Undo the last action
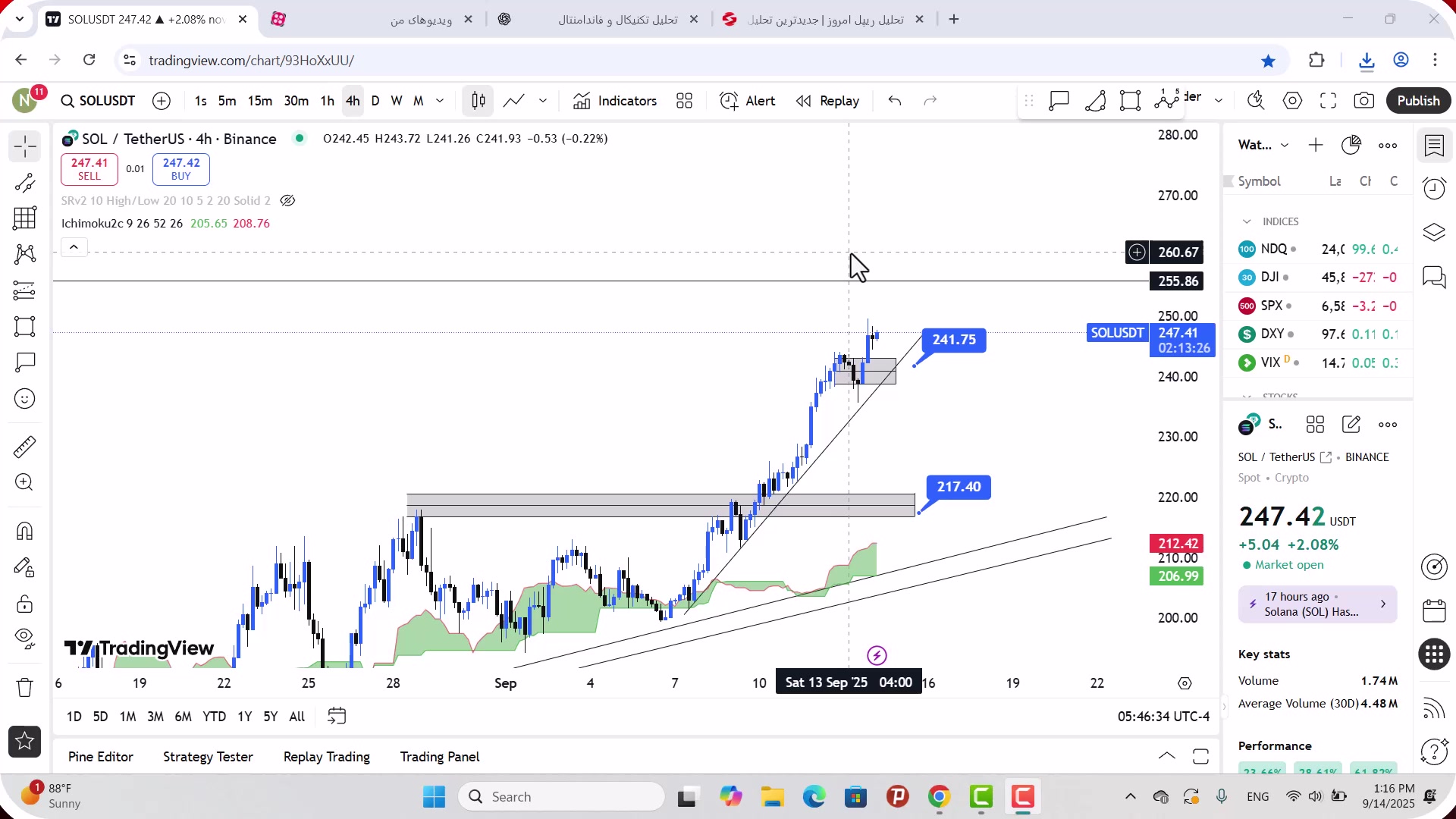1456x819 pixels. [895, 101]
